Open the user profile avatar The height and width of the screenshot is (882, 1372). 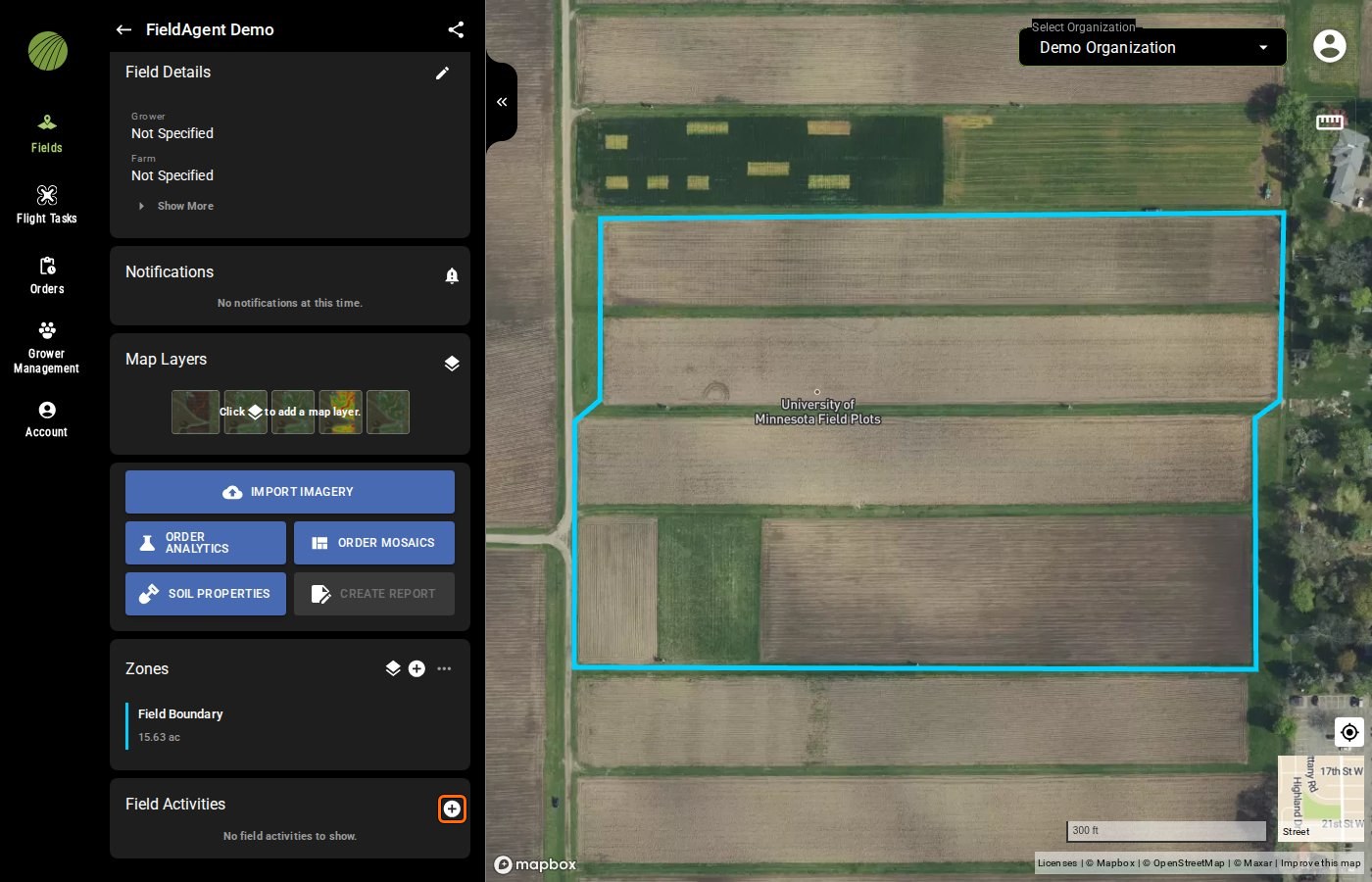click(x=1330, y=46)
